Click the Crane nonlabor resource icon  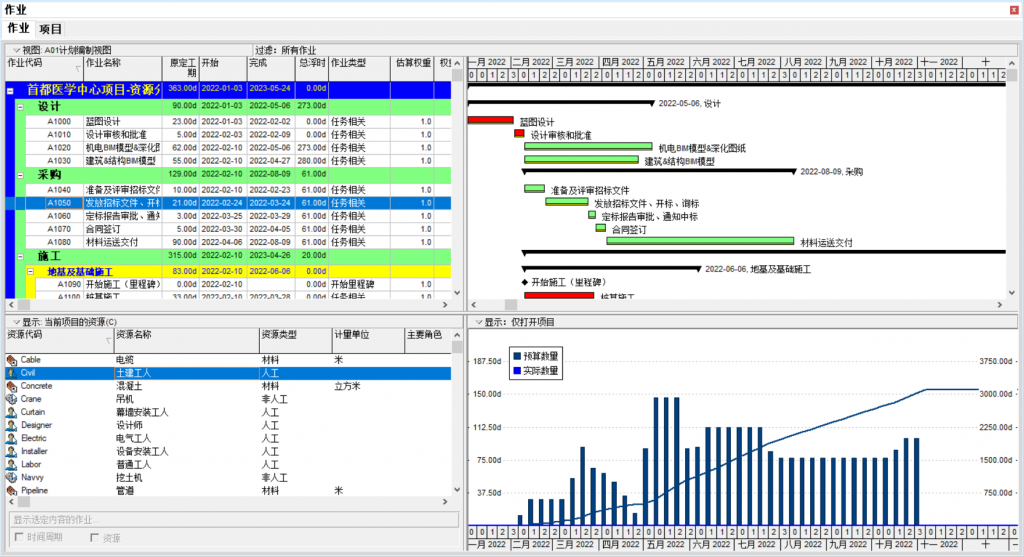point(12,399)
